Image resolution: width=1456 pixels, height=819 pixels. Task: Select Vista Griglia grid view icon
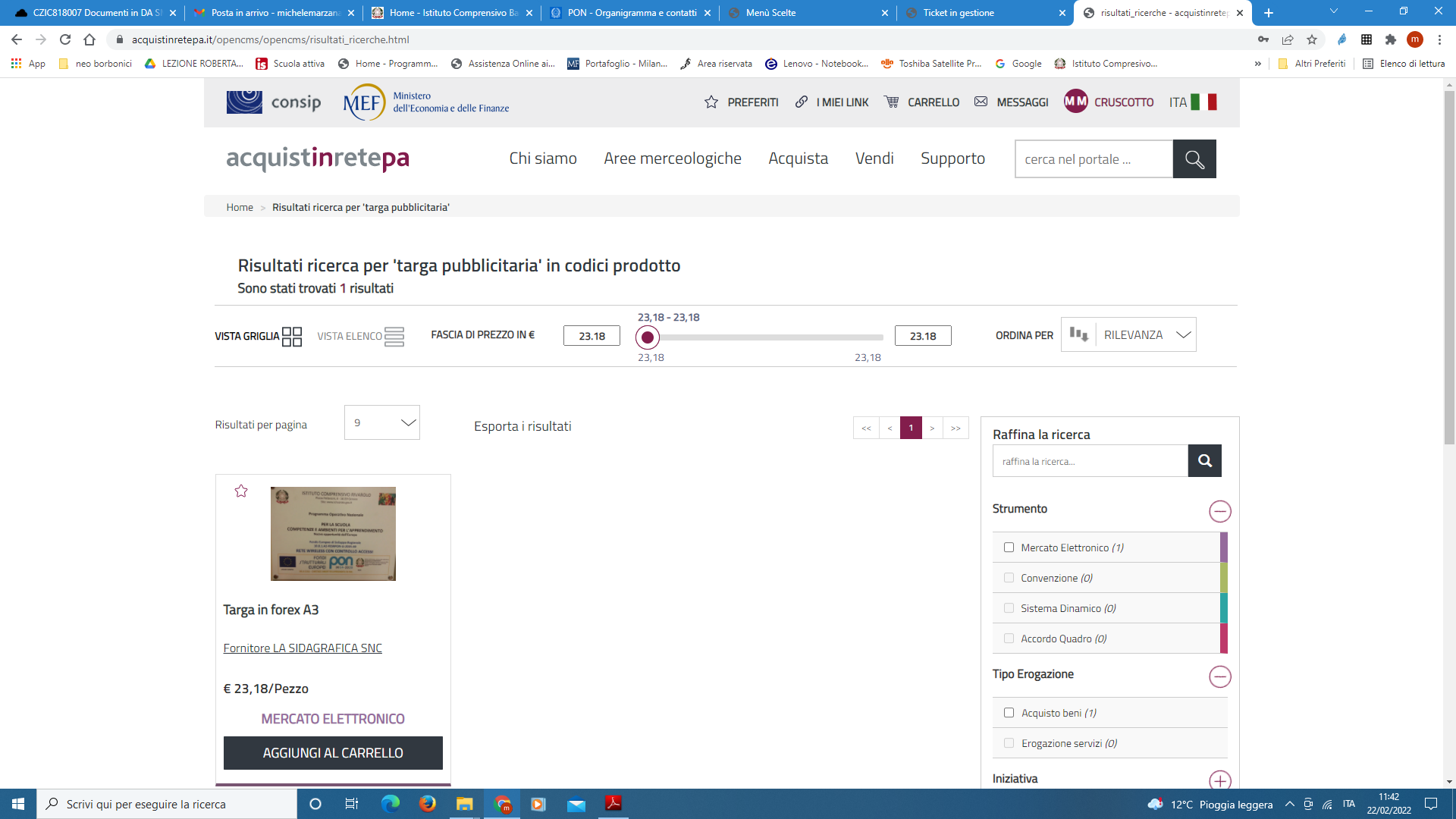[292, 336]
